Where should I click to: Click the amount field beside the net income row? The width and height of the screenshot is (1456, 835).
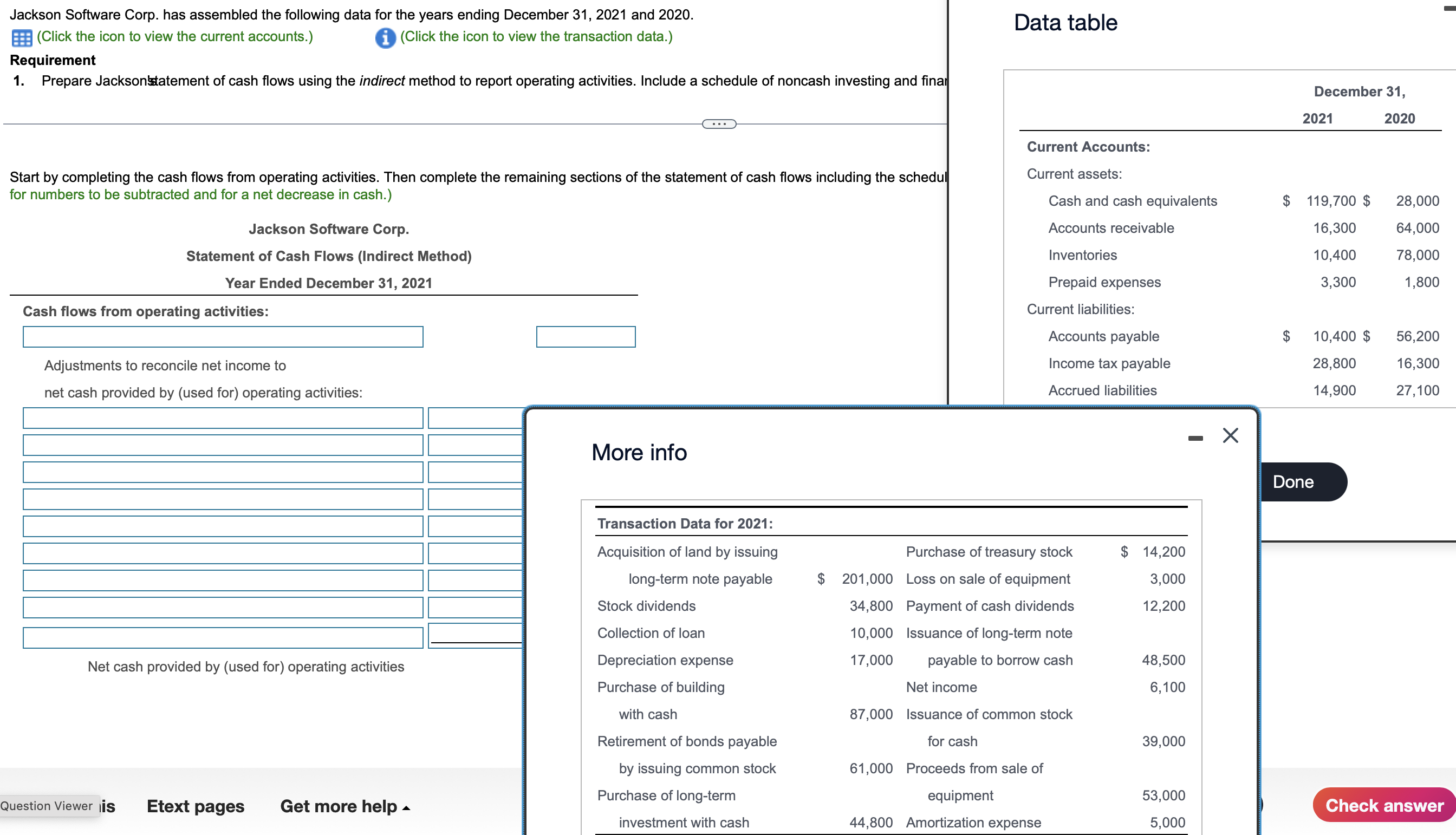(585, 337)
